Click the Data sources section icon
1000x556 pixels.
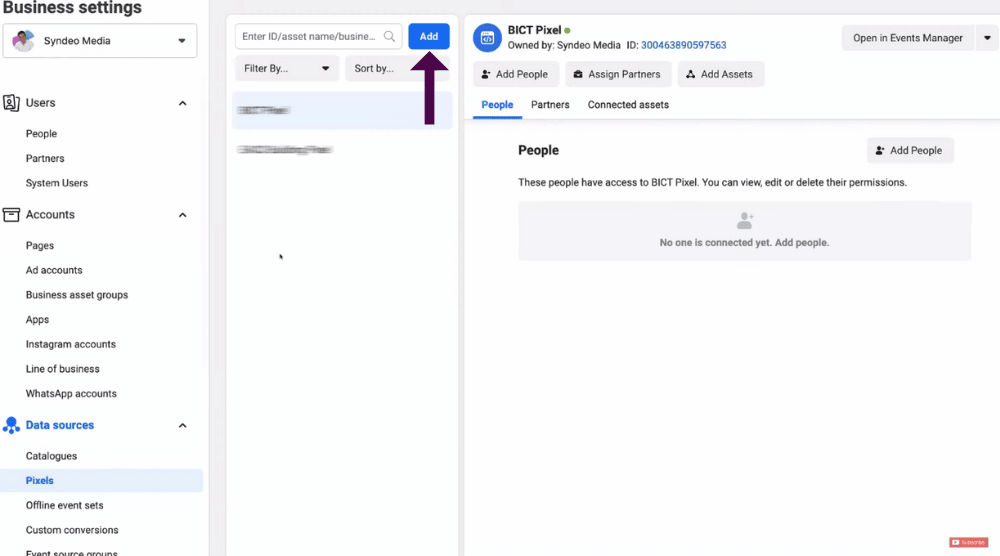(x=11, y=425)
